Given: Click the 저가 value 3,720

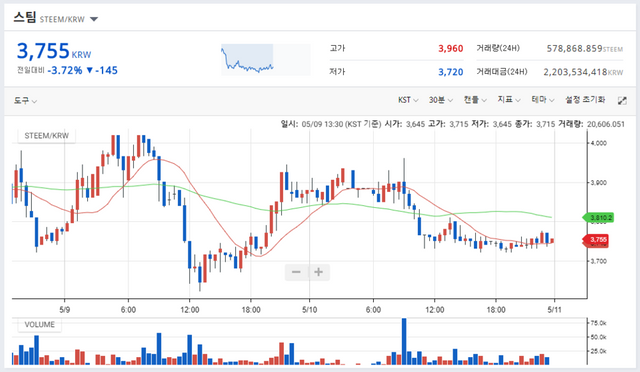Looking at the screenshot, I should [x=451, y=72].
